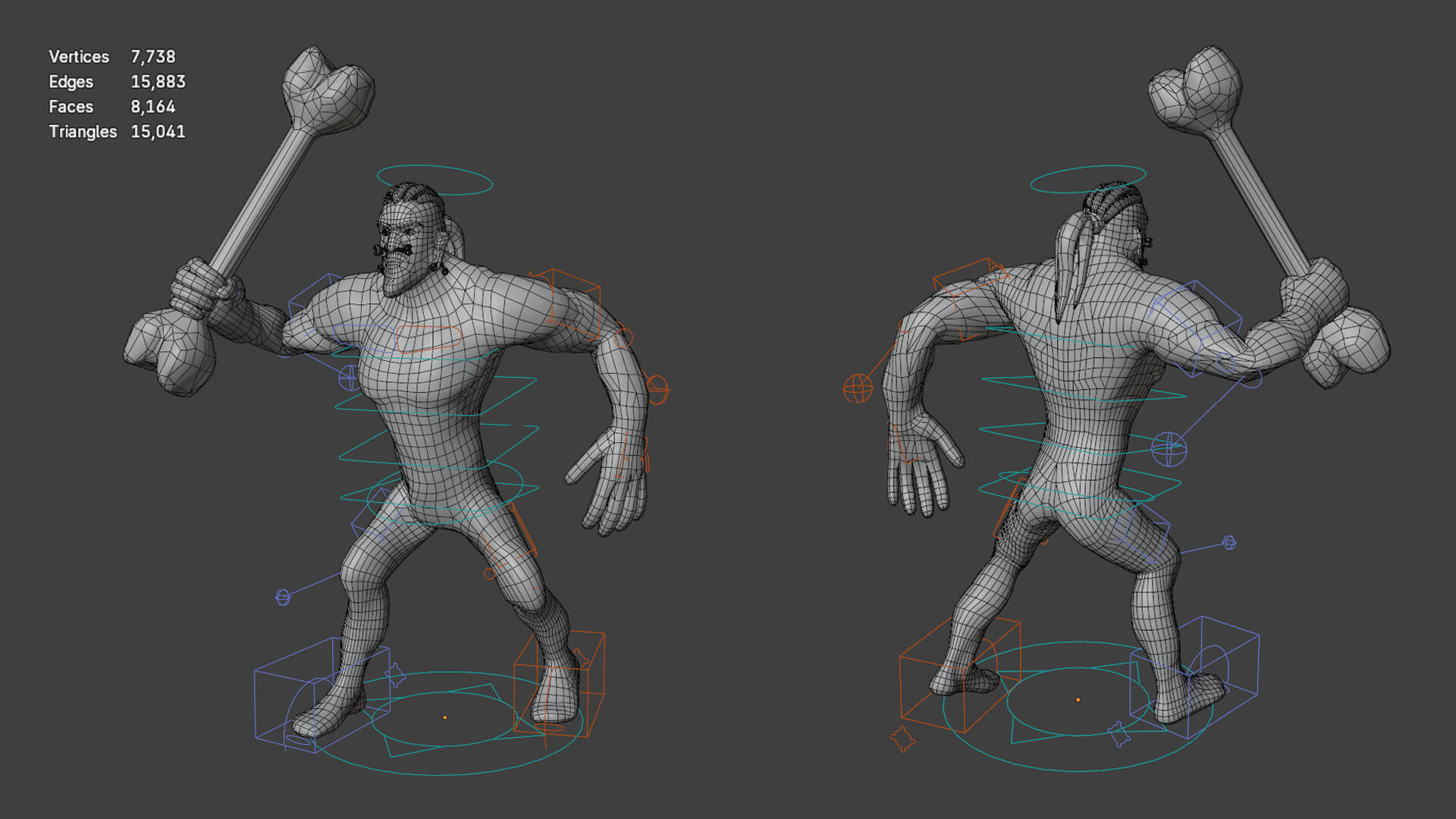Click the Triangles statistics label

[83, 132]
